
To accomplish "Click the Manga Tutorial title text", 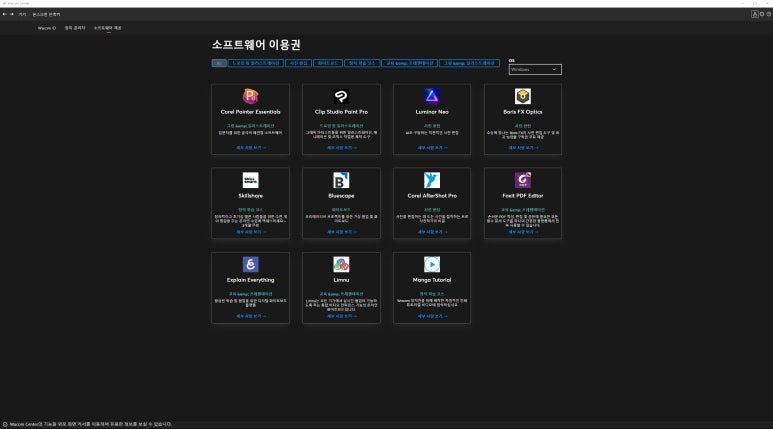I will [432, 280].
